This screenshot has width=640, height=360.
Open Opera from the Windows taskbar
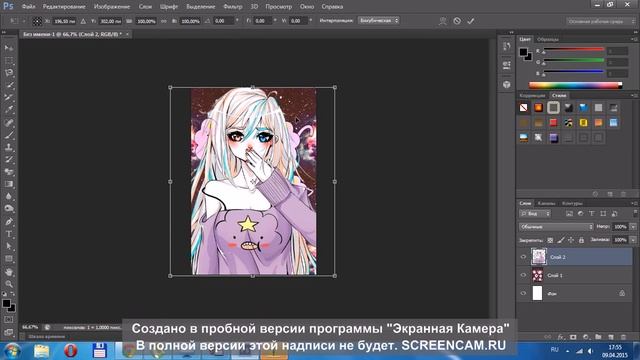(71, 350)
